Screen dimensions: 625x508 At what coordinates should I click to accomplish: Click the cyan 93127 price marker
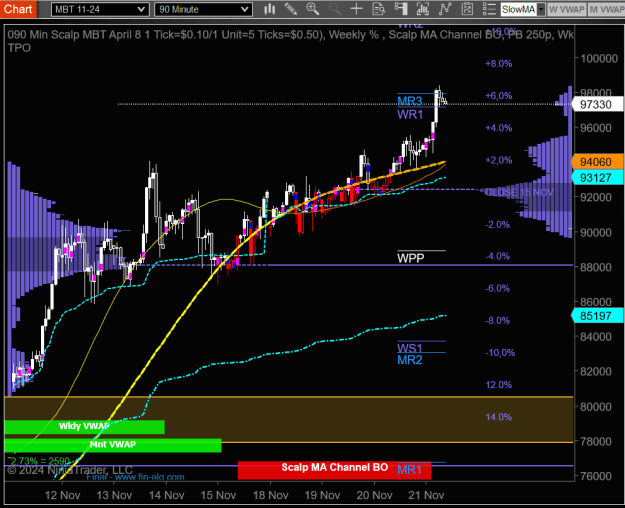click(597, 177)
